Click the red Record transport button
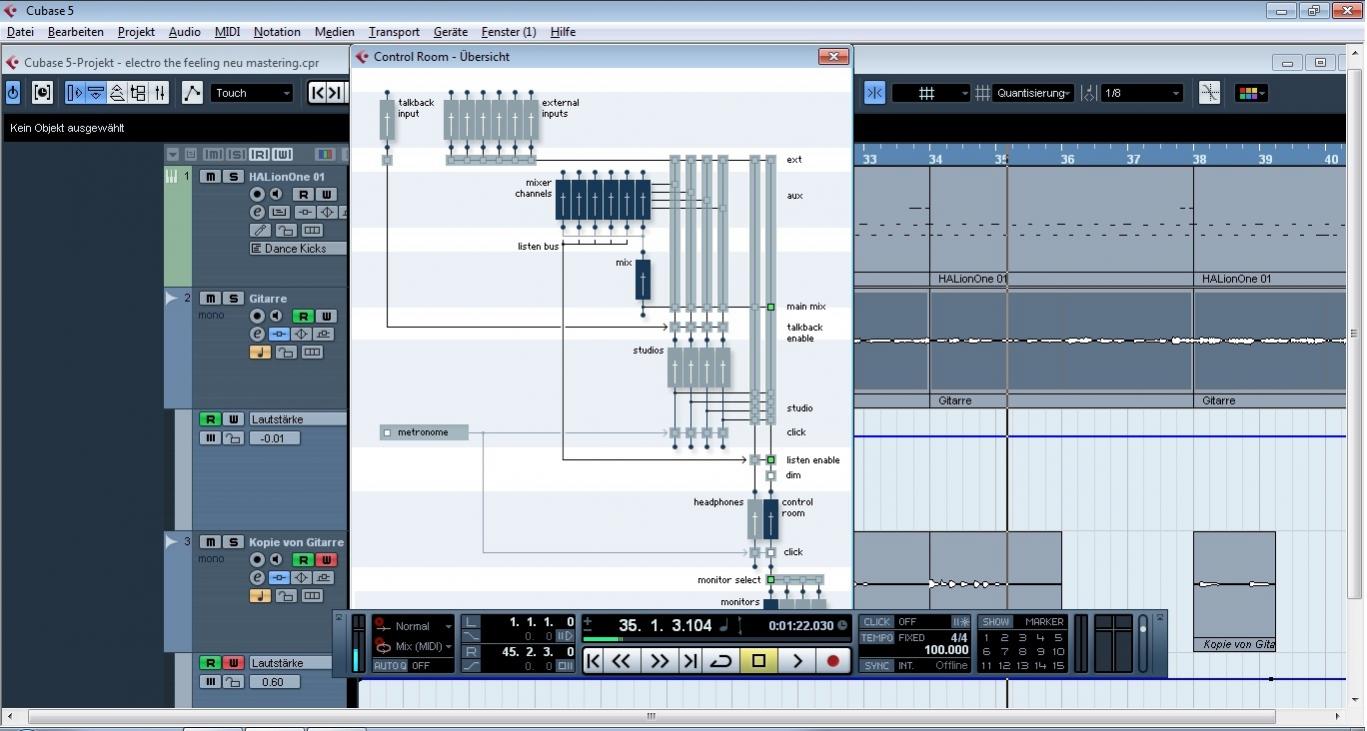 point(833,661)
